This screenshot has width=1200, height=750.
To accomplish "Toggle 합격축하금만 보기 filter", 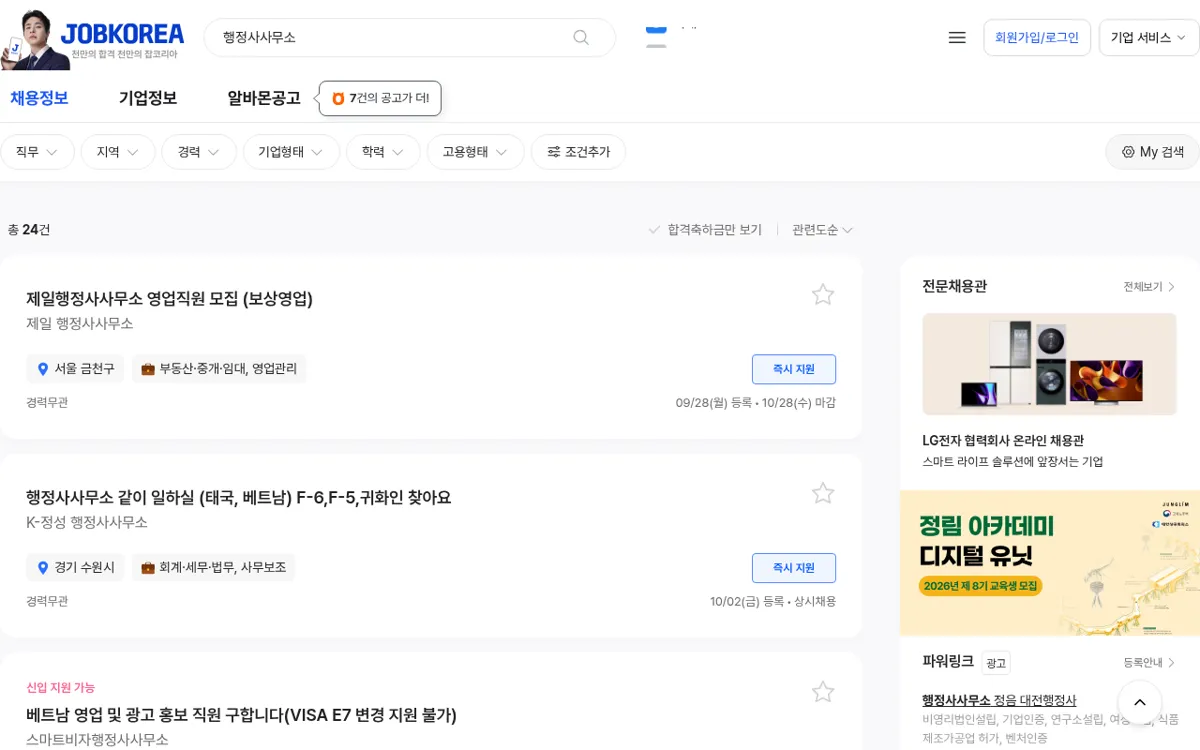I will click(705, 230).
